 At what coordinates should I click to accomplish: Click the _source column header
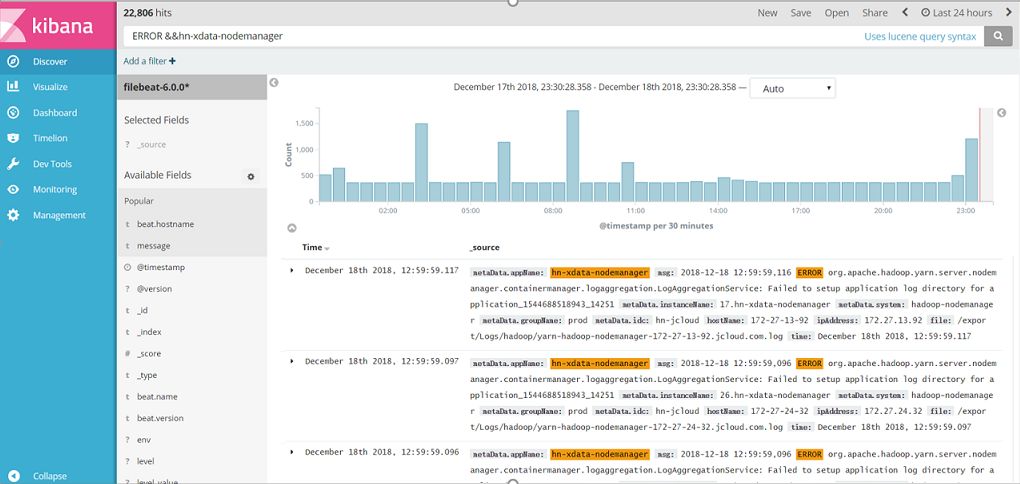coord(484,248)
